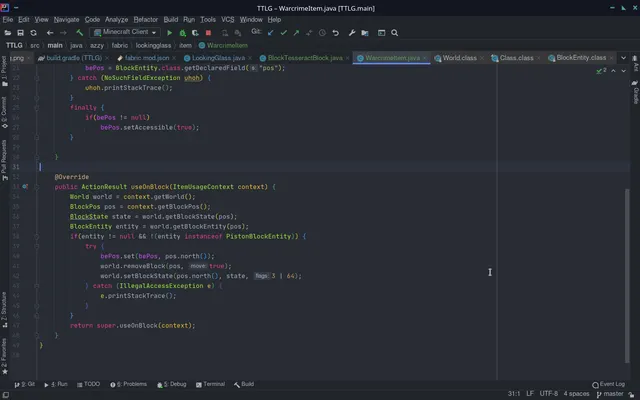Image resolution: width=640 pixels, height=400 pixels.
Task: Open inspections widget green check indicator
Action: point(601,71)
